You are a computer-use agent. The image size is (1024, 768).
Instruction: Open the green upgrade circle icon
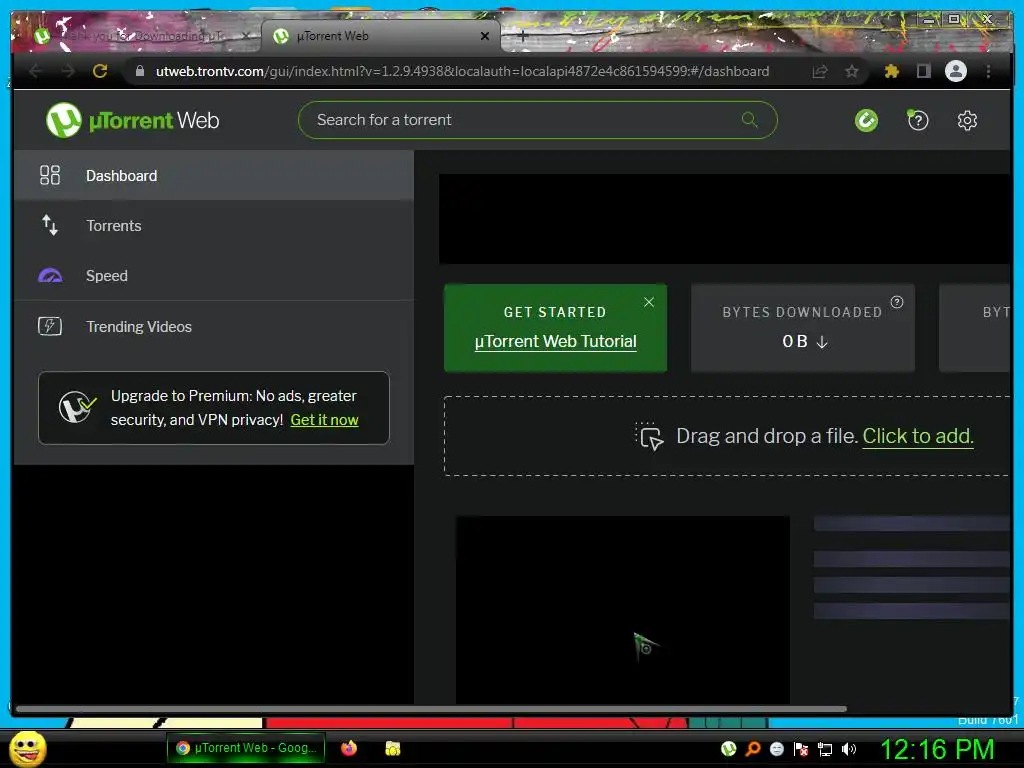click(x=867, y=120)
